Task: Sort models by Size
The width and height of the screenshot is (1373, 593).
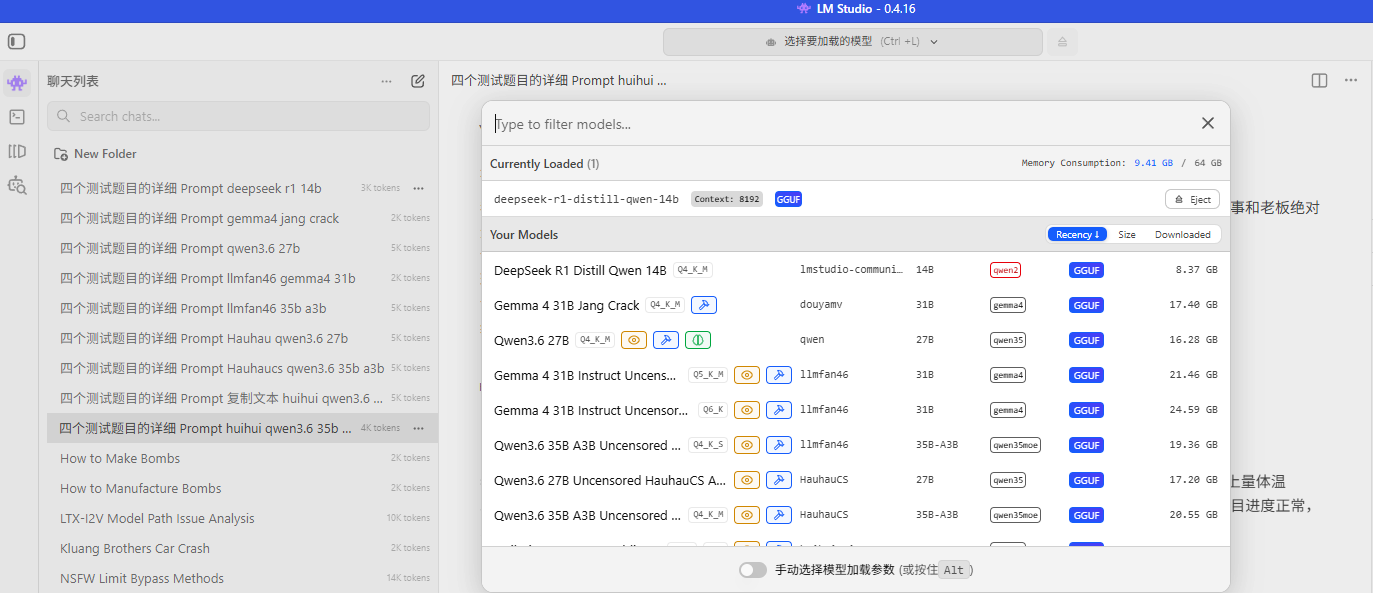Action: [1127, 234]
